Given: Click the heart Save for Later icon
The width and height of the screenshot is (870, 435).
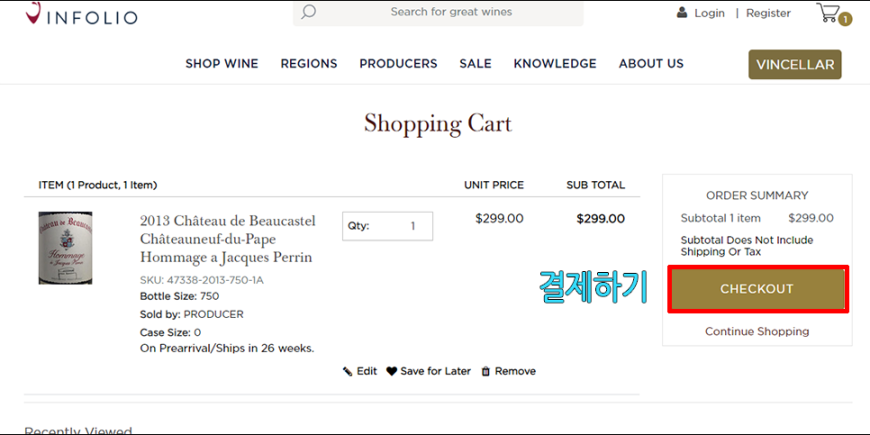Looking at the screenshot, I should 392,371.
